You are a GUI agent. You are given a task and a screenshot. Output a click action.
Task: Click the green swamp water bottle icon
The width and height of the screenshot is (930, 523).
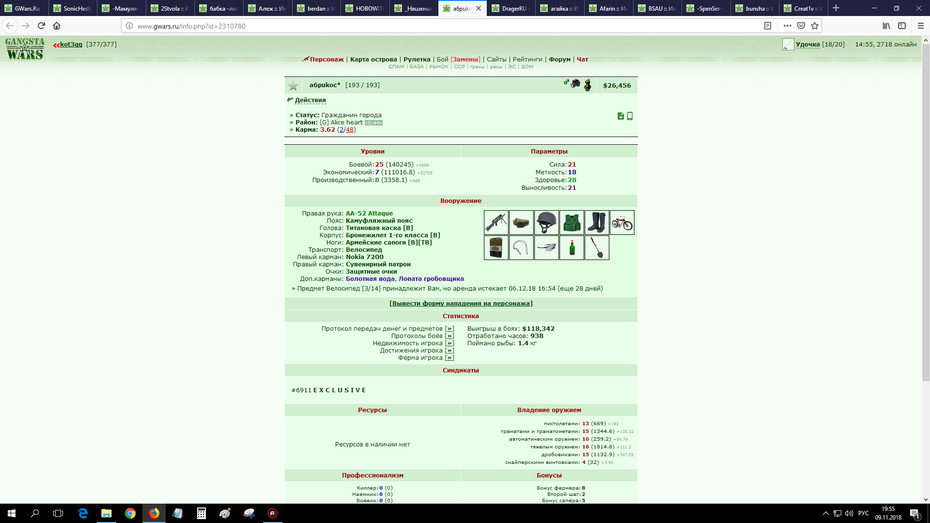[571, 247]
